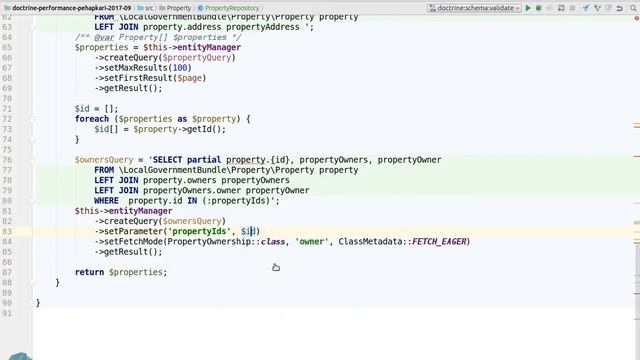Click the 100 value in setMaxResults
The height and width of the screenshot is (360, 640).
pos(180,68)
